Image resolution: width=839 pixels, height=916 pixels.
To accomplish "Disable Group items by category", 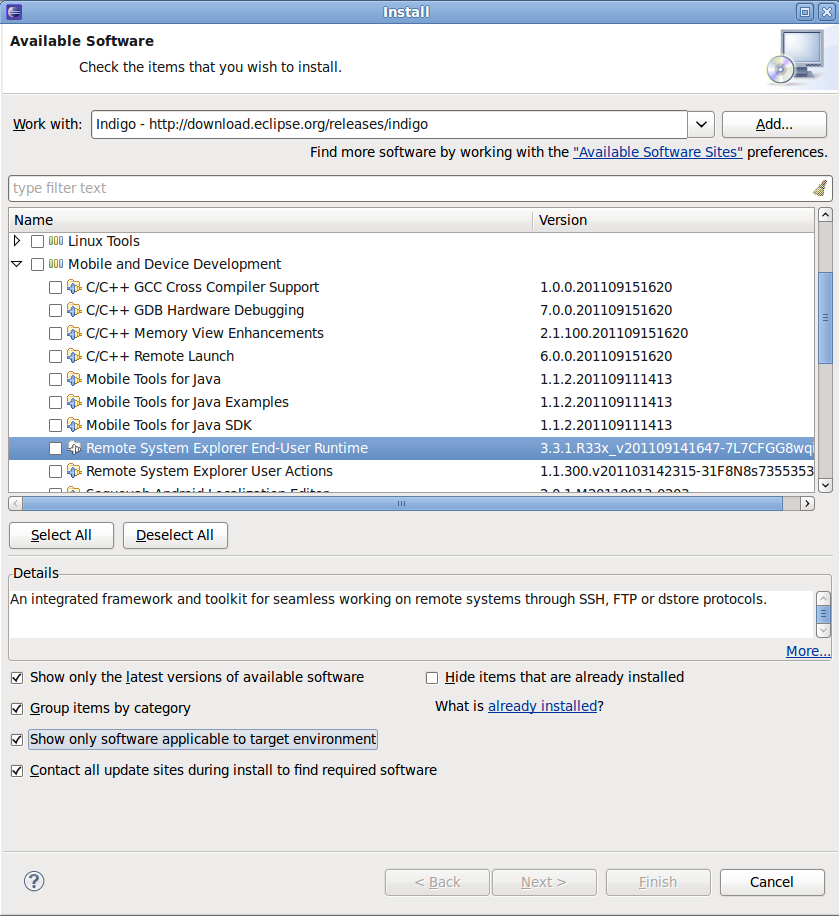I will [17, 709].
